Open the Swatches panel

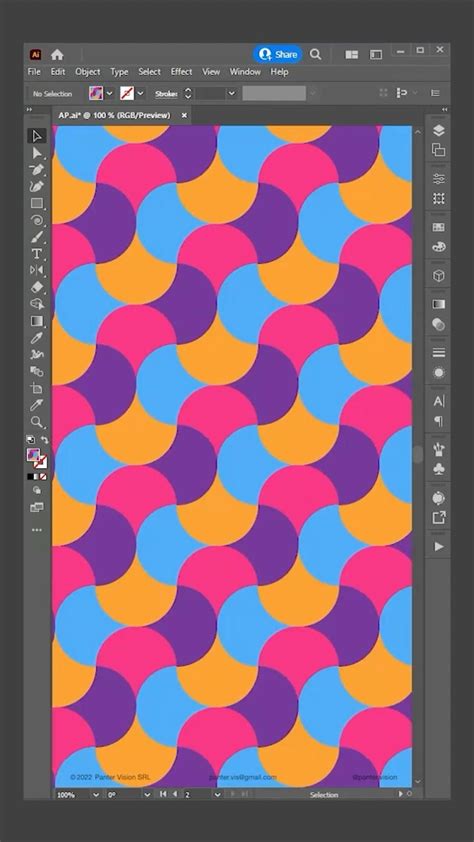click(439, 227)
